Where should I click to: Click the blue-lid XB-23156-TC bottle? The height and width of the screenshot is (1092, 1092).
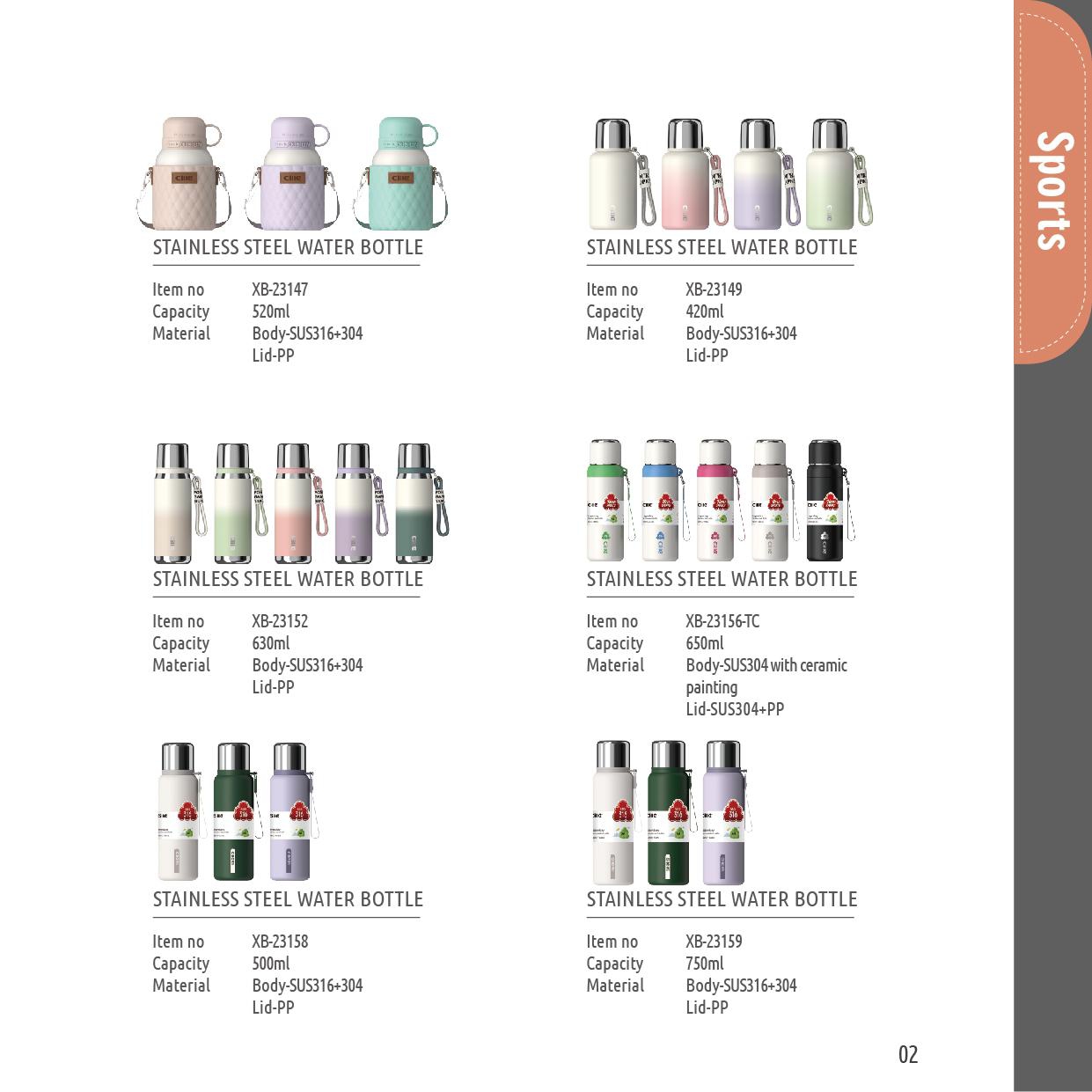tap(663, 500)
